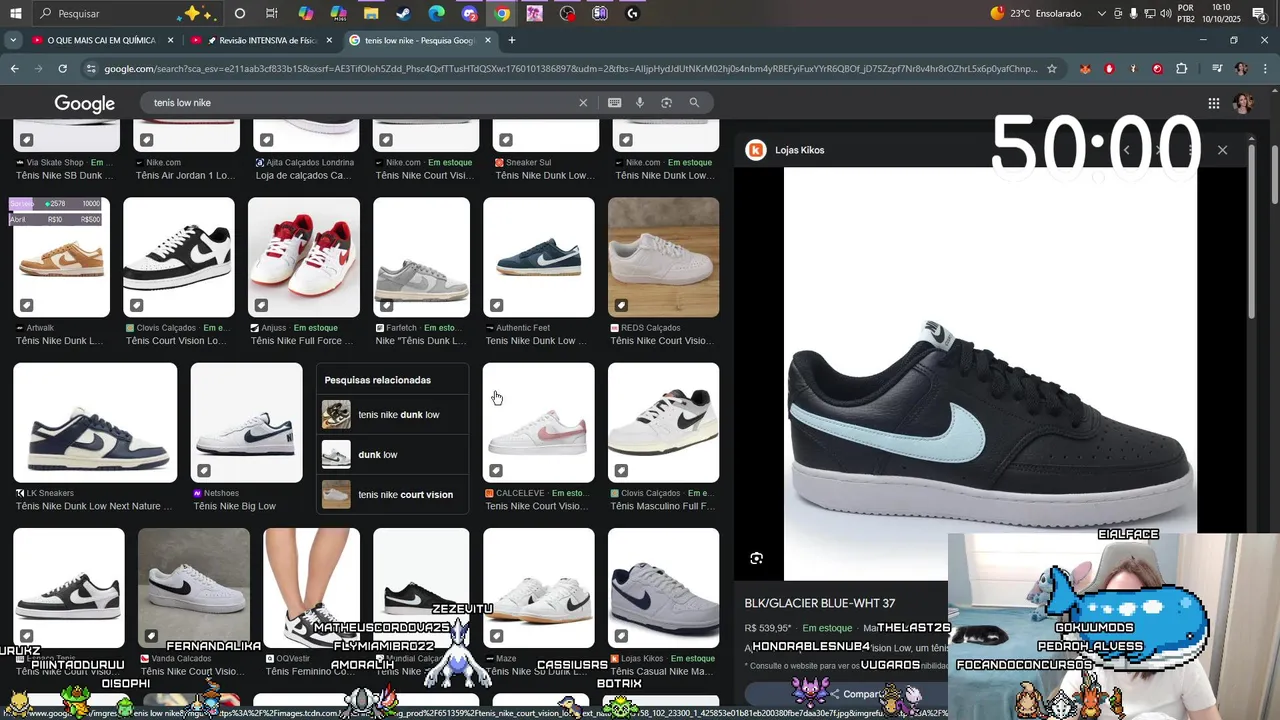Toggle system volume icon in tray
The height and width of the screenshot is (720, 1280).
1166,14
